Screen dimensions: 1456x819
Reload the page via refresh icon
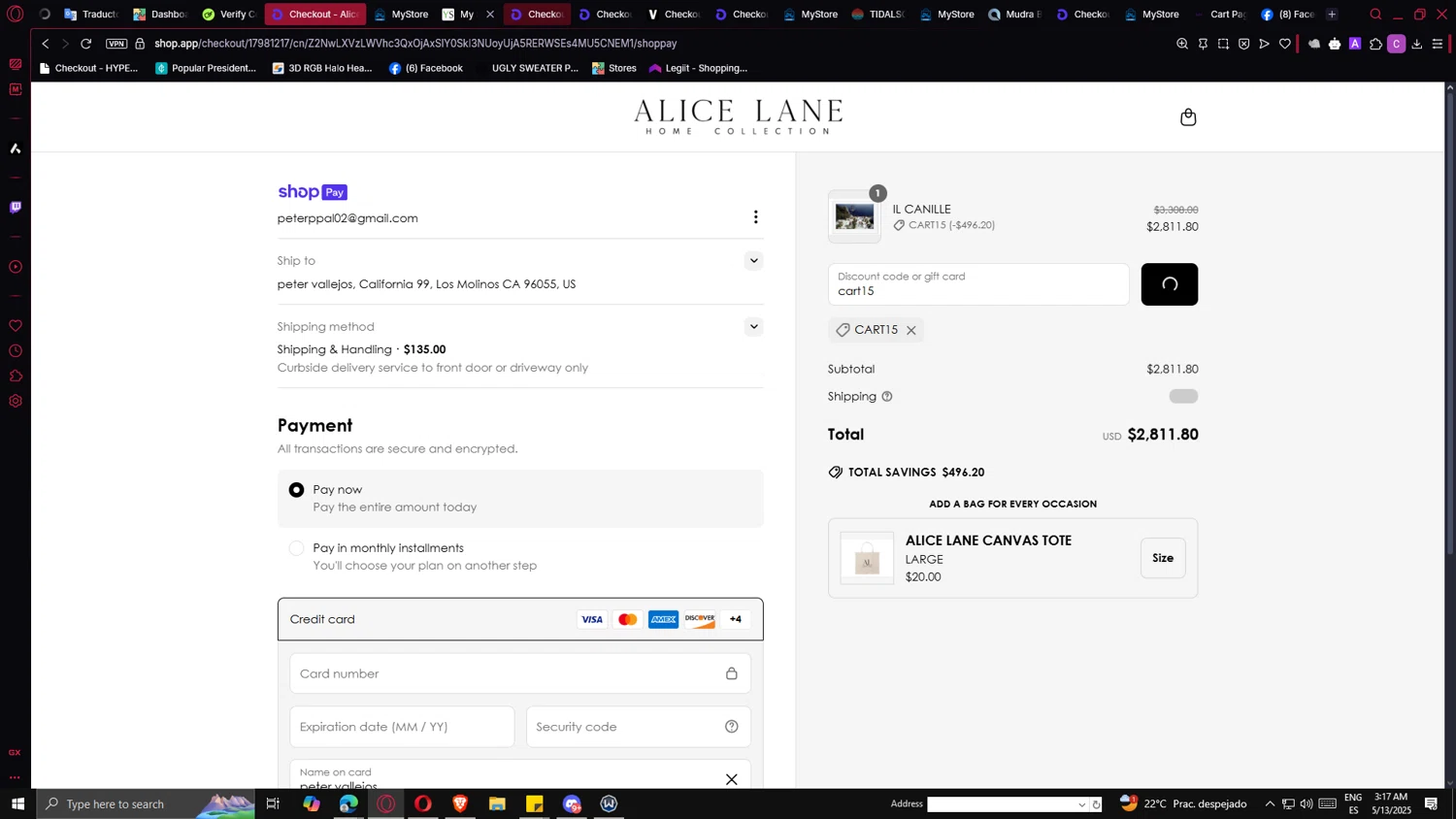tap(85, 44)
